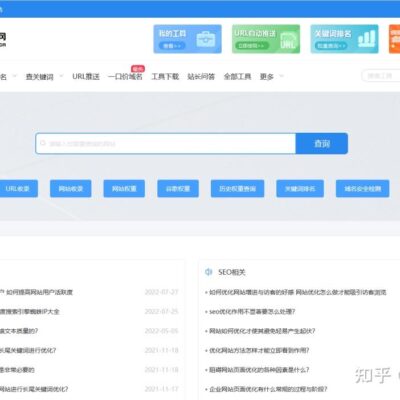Open left-list article ending 文本质量的?
This screenshot has width=400, height=400.
click(x=19, y=331)
